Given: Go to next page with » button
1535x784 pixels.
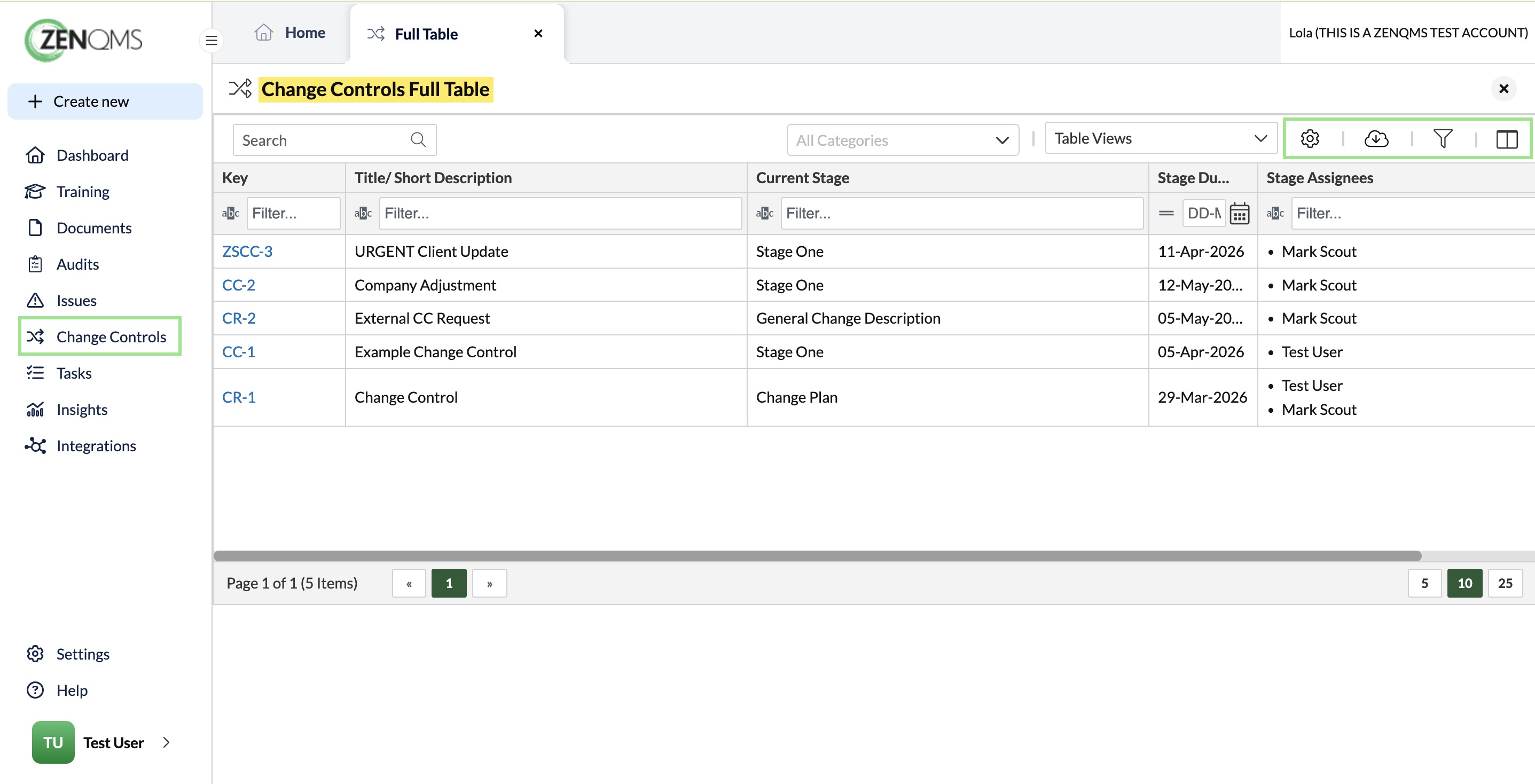Looking at the screenshot, I should click(489, 583).
